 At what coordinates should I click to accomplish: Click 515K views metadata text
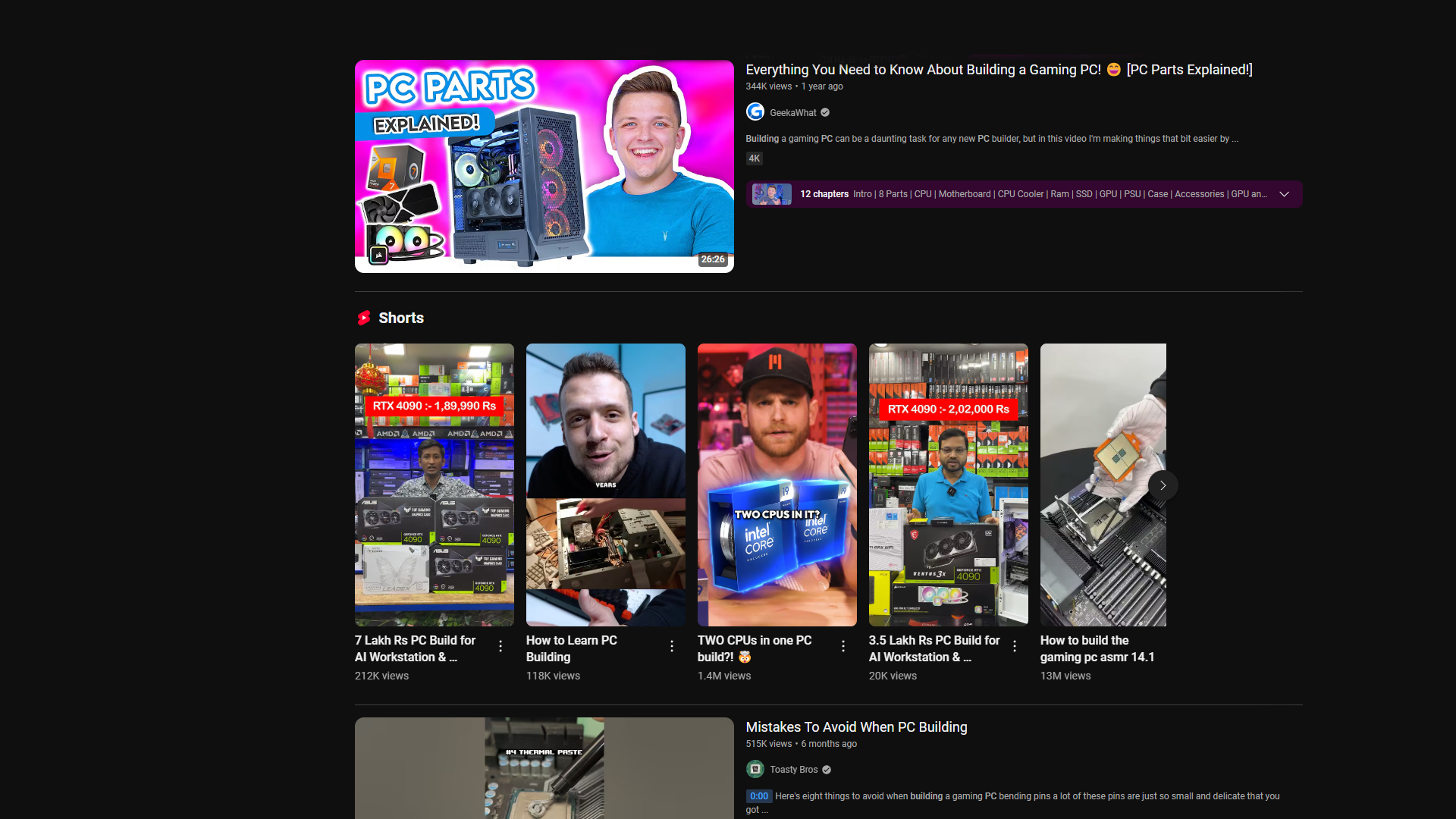coord(768,744)
